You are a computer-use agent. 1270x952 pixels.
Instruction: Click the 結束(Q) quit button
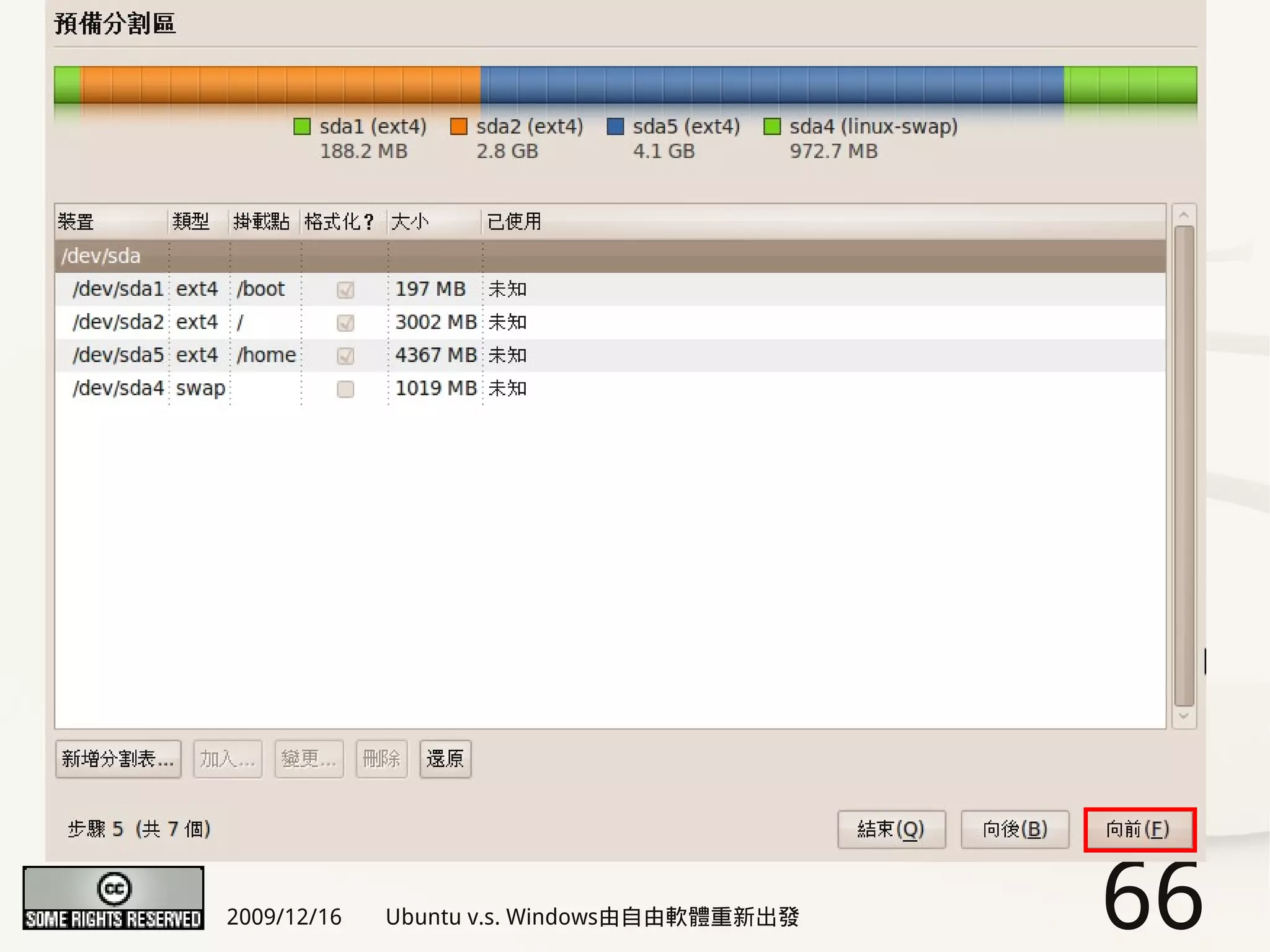tap(891, 829)
